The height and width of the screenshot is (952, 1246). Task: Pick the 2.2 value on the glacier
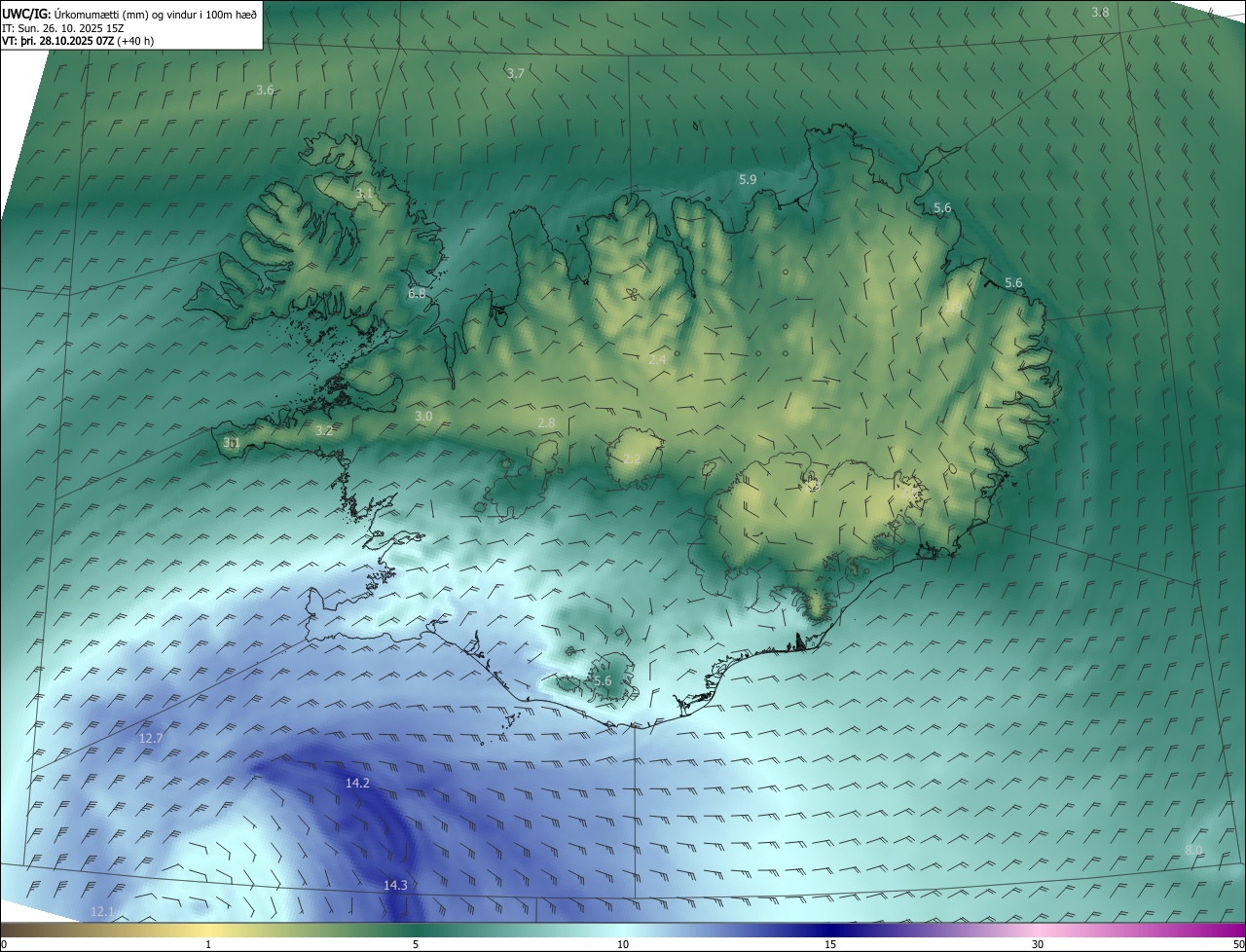632,459
